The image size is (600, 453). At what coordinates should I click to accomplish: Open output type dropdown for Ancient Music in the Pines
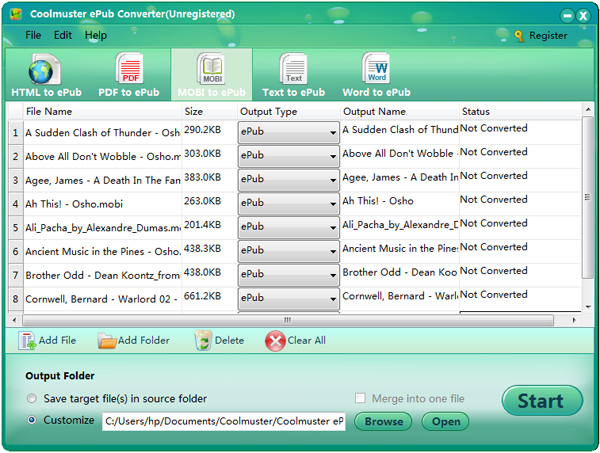click(x=289, y=251)
